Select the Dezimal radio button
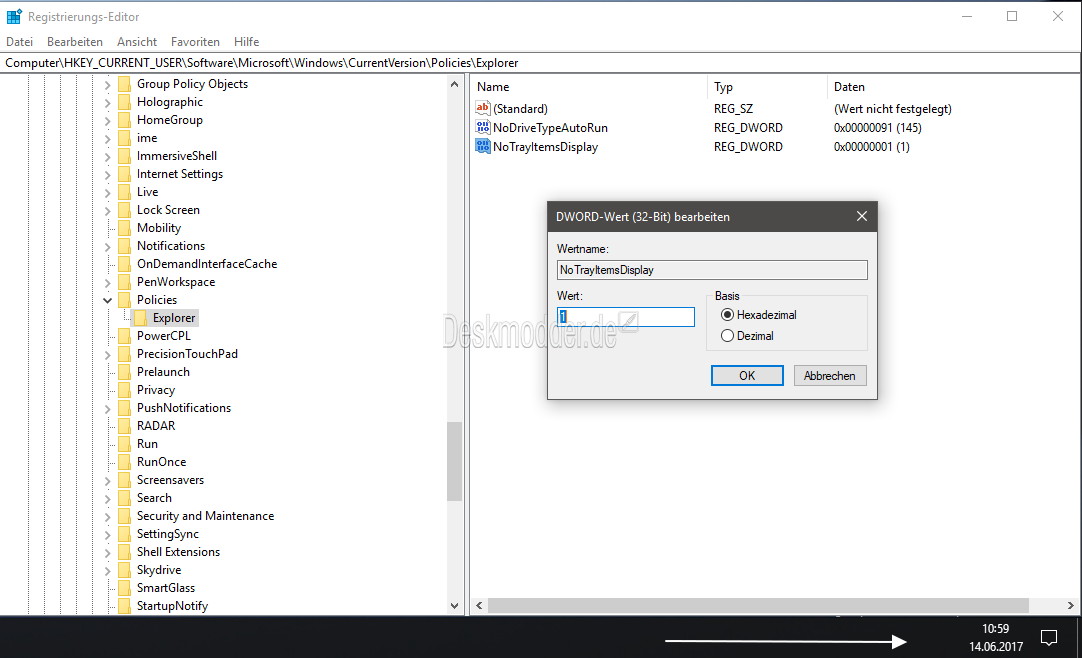Viewport: 1082px width, 658px height. (x=727, y=336)
